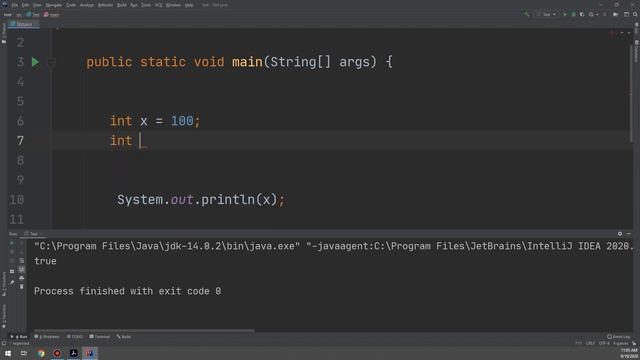Place cursor on line 7 after int
Viewport: 640px width, 360px height.
point(140,141)
